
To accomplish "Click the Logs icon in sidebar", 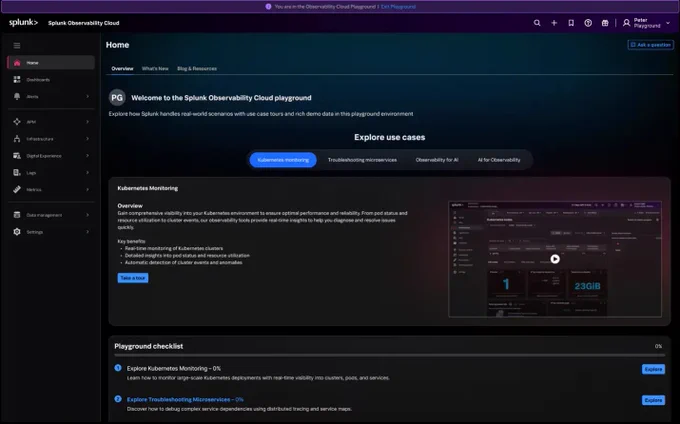I will (17, 173).
